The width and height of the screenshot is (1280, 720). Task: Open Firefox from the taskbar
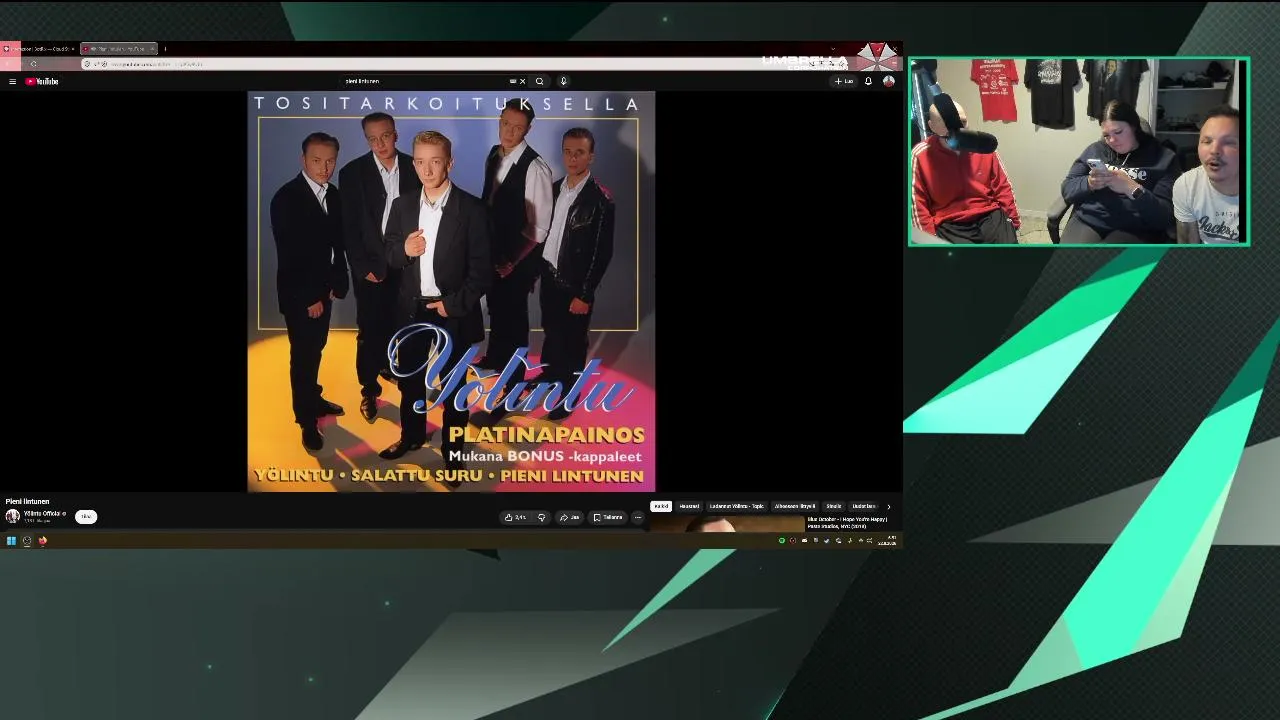tap(43, 541)
